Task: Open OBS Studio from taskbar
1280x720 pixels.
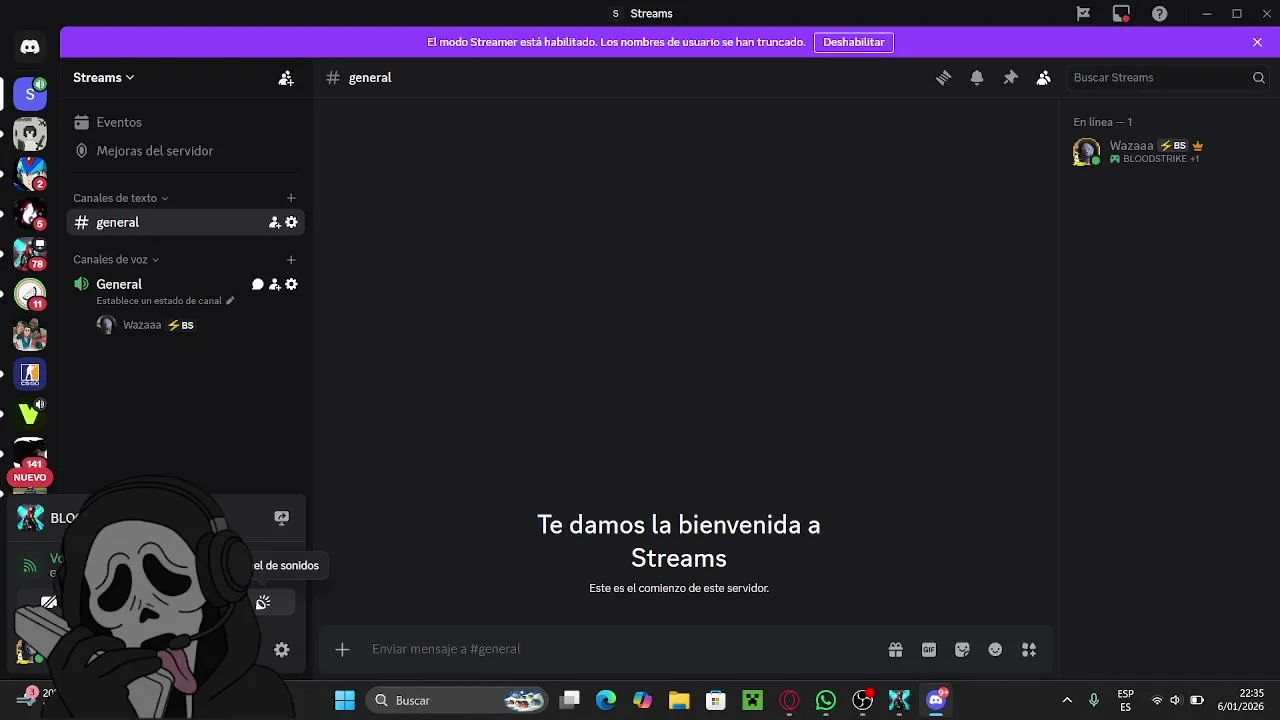Action: point(863,700)
